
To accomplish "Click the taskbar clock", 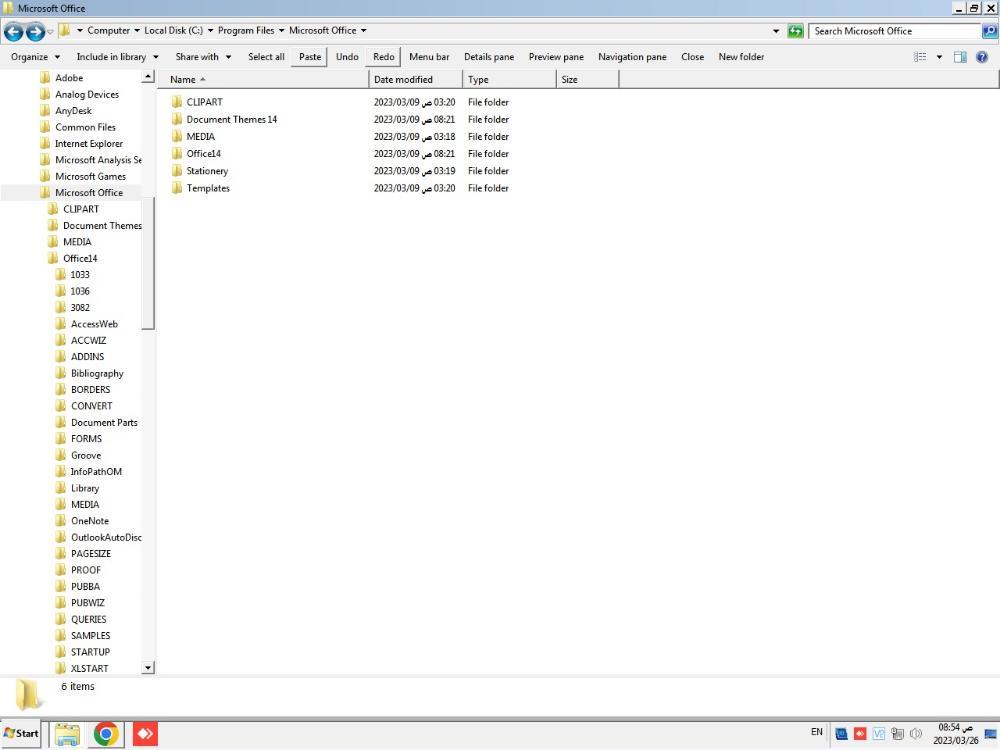I will pos(955,734).
